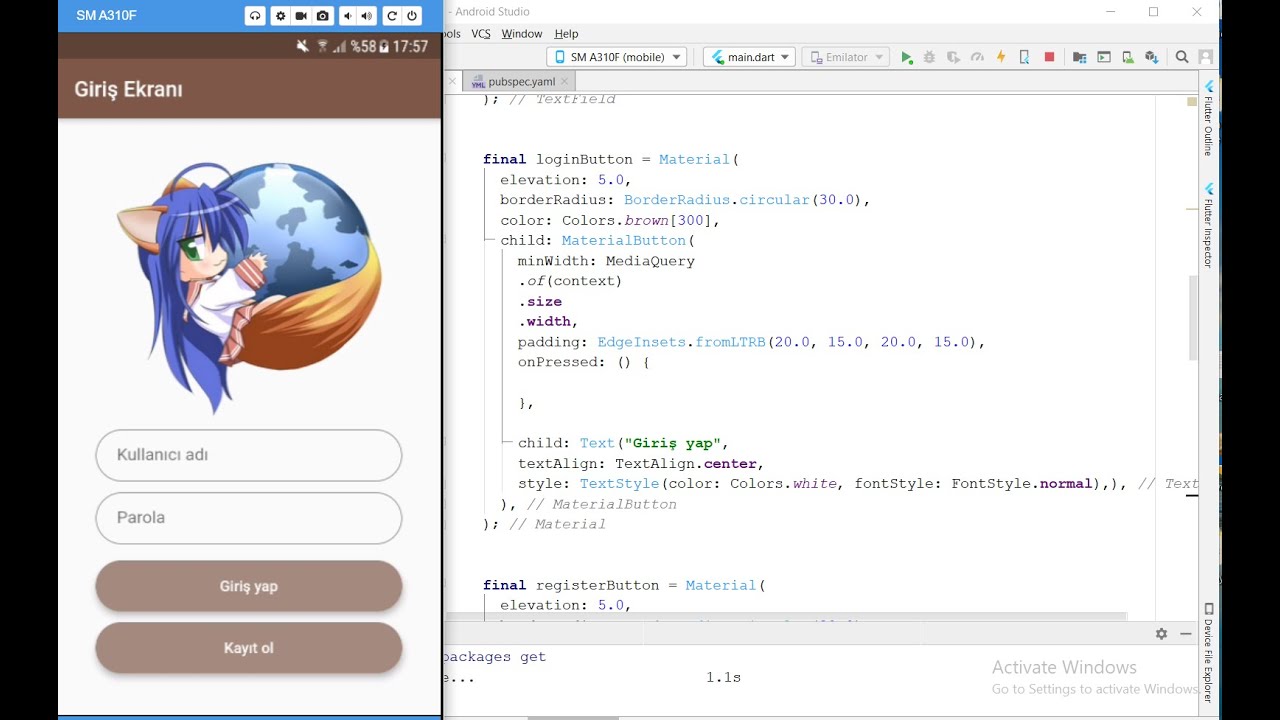Open the main.dart run configuration dropdown
The width and height of the screenshot is (1280, 720).
coord(749,57)
